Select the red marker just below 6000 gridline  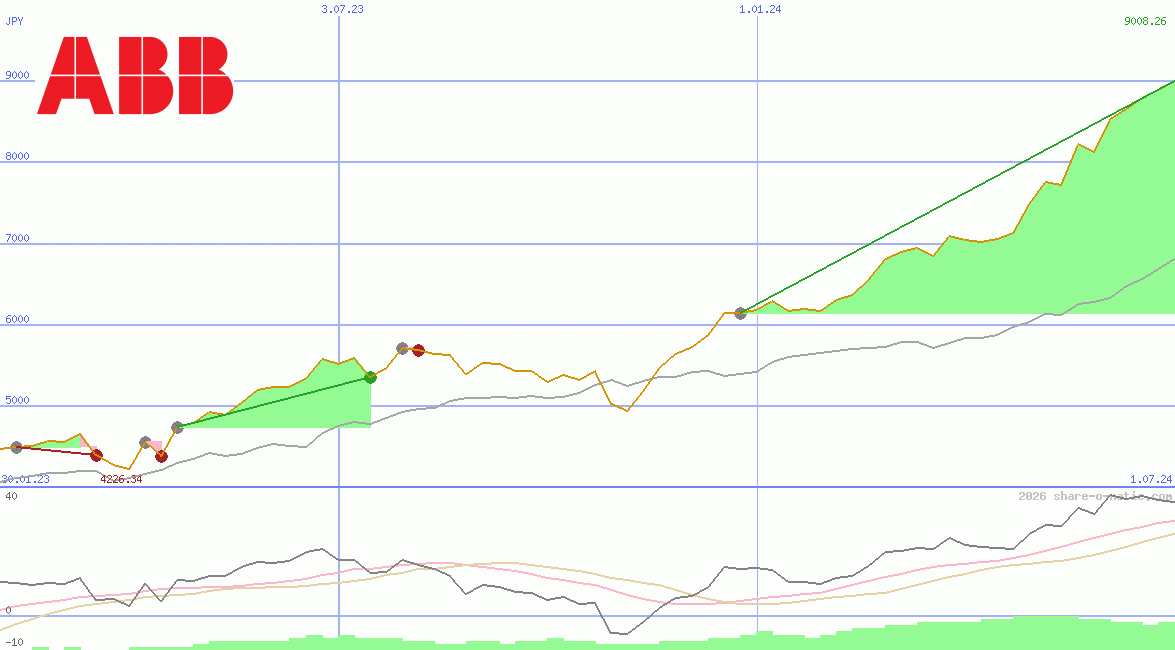(418, 350)
